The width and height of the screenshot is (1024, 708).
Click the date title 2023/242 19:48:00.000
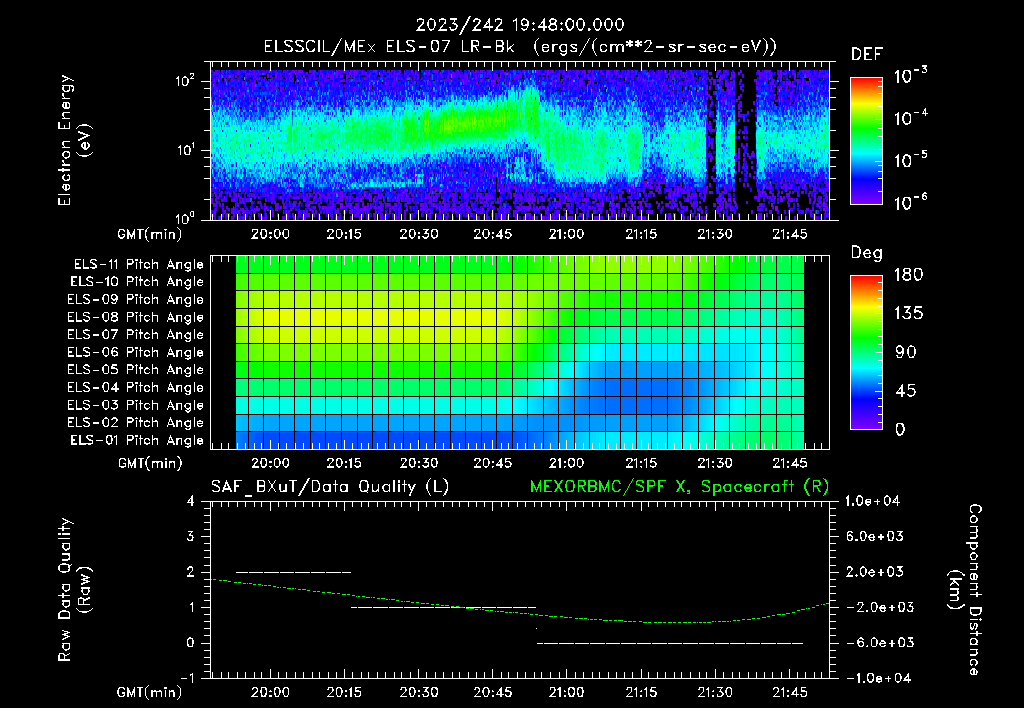tap(520, 25)
